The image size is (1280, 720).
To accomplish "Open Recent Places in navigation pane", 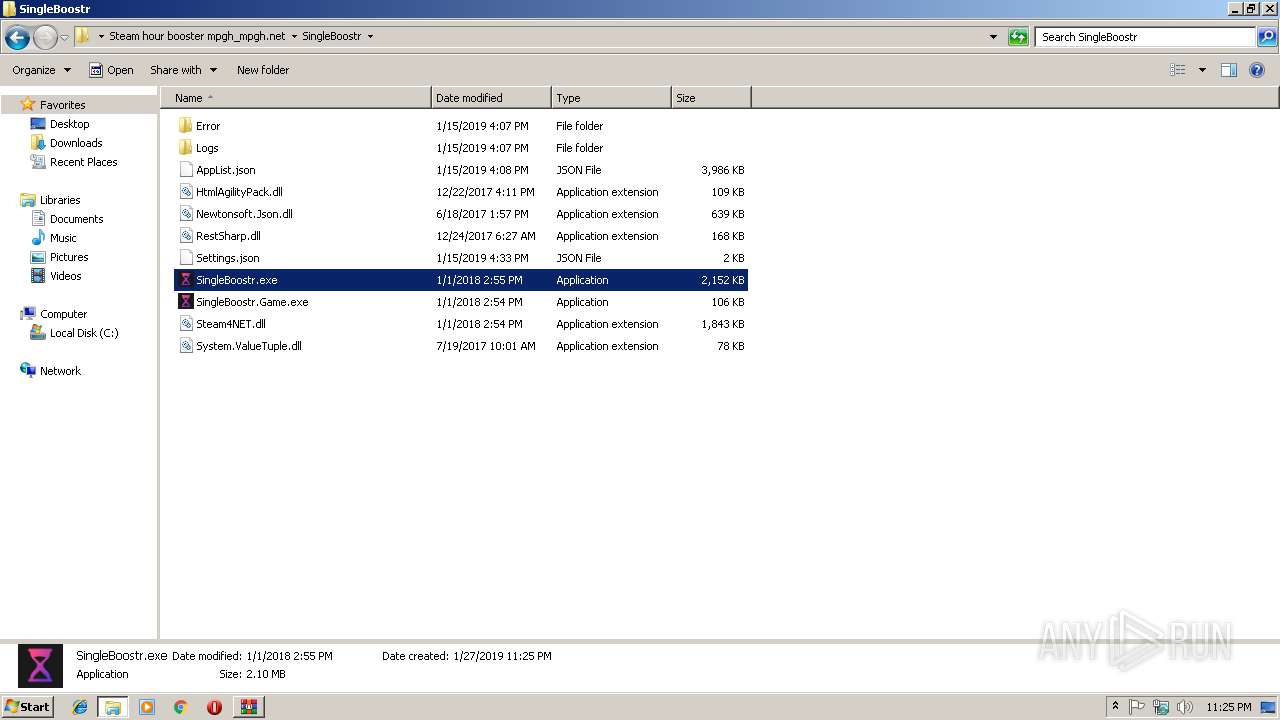I will click(x=83, y=162).
